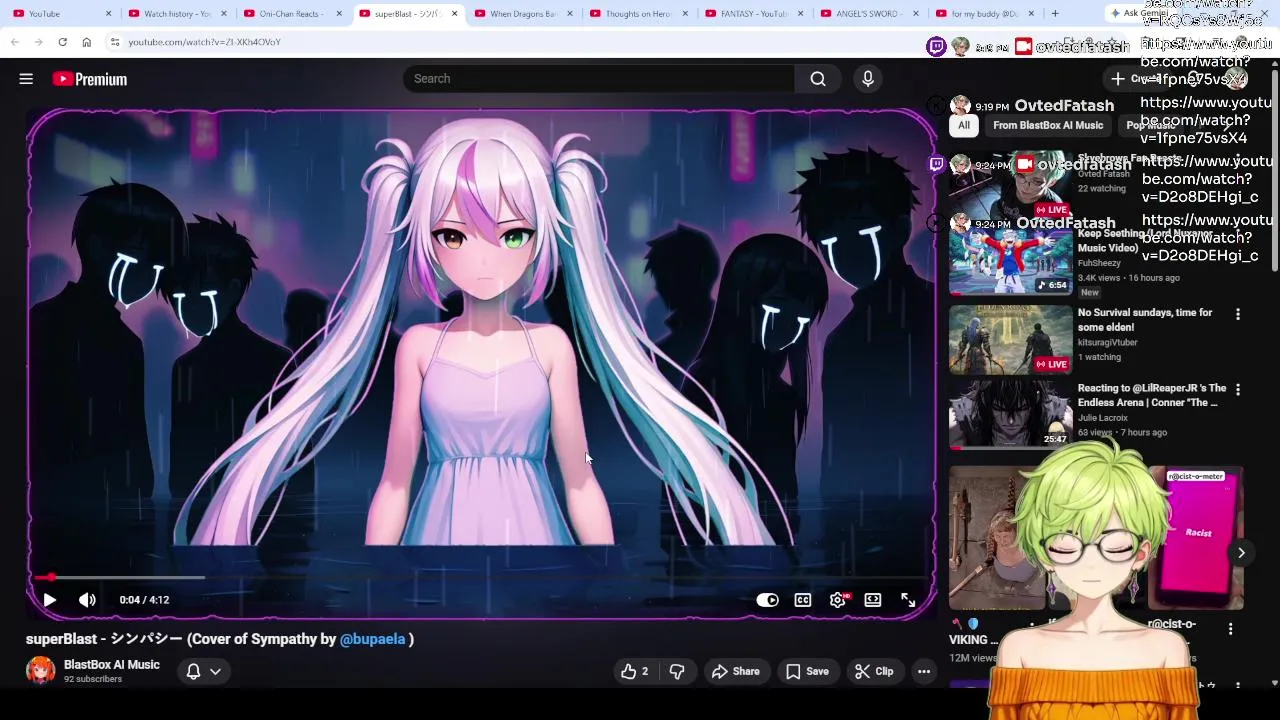Open options for No Survival sundays video
The image size is (1280, 720).
tap(1238, 314)
